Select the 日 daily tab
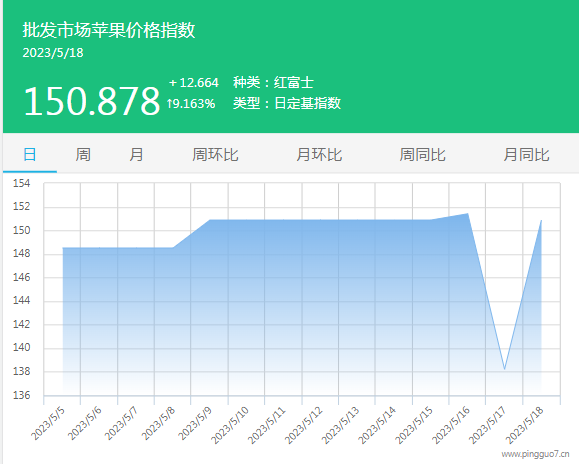The width and height of the screenshot is (579, 464). click(30, 154)
